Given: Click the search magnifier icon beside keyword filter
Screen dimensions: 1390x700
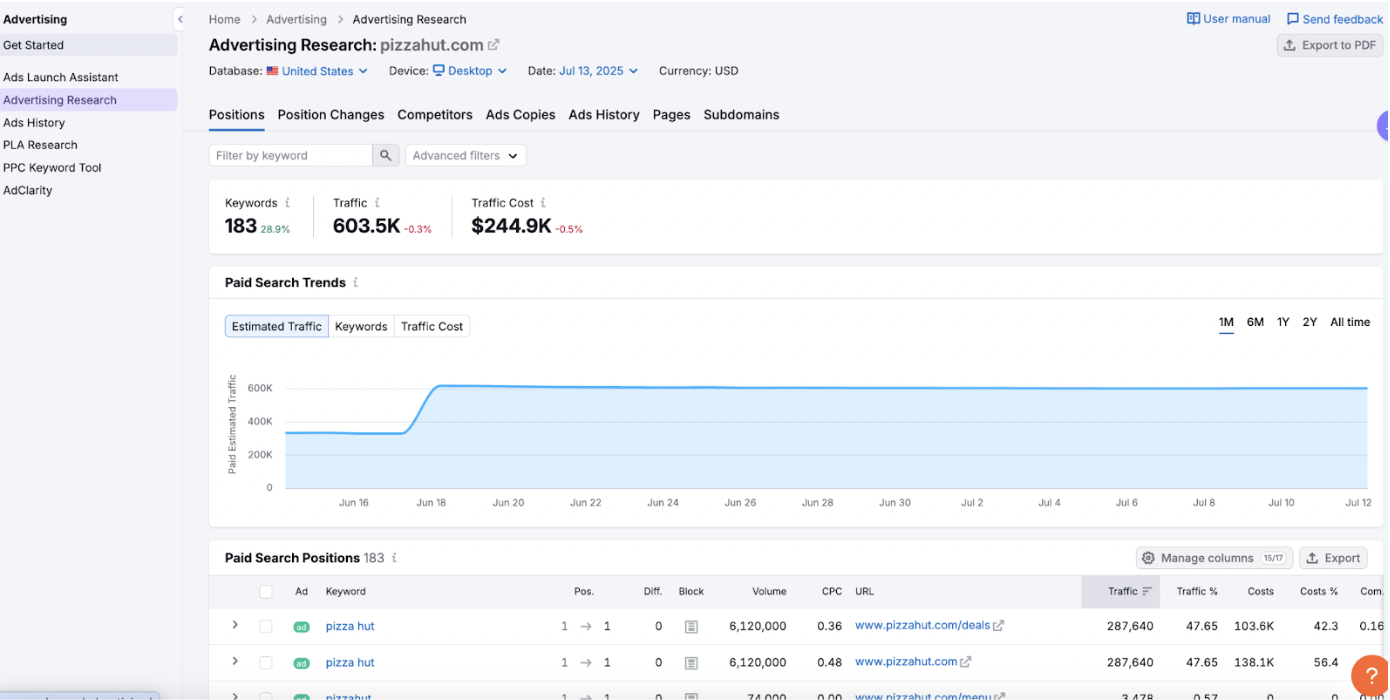Looking at the screenshot, I should click(385, 156).
